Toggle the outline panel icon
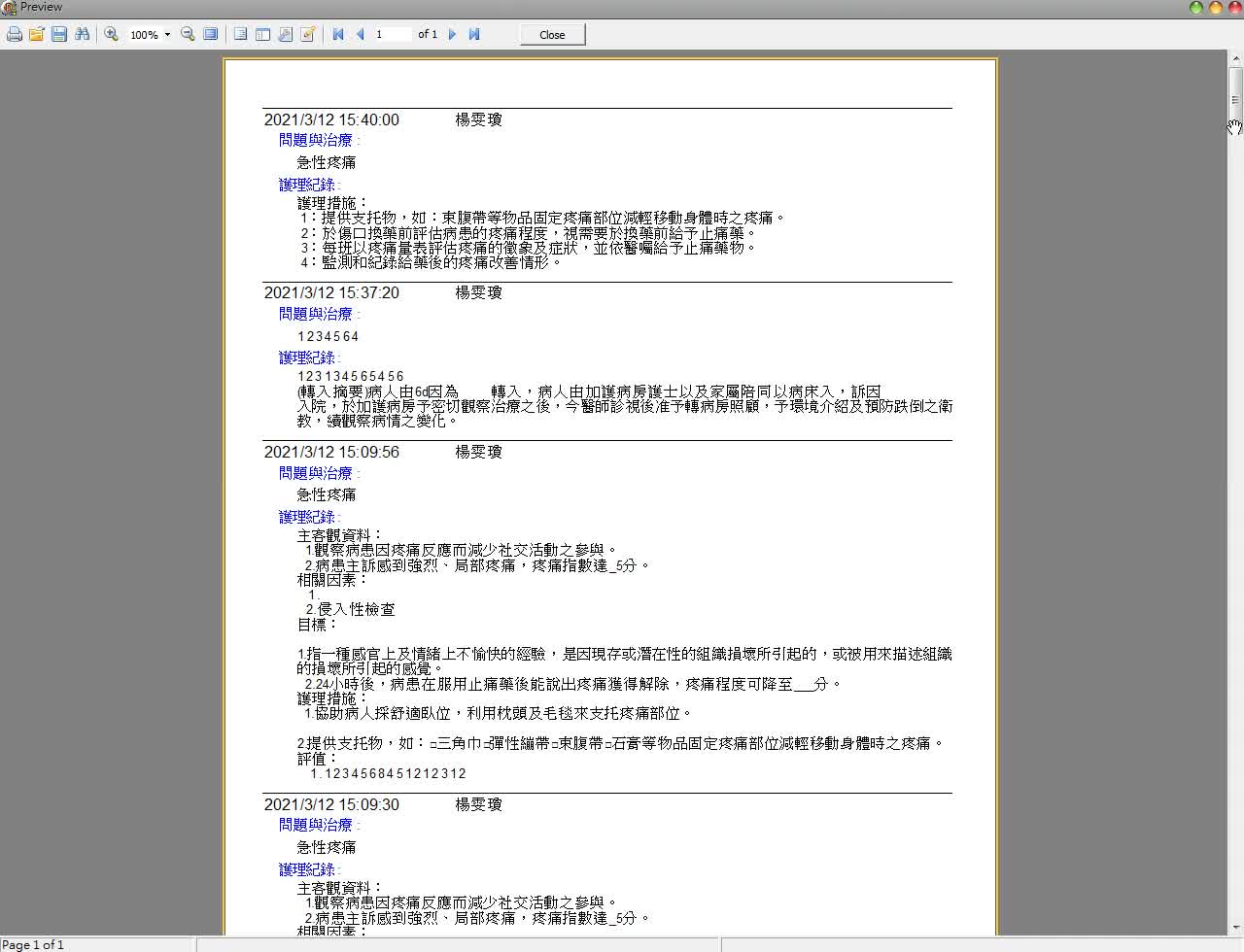 point(240,34)
